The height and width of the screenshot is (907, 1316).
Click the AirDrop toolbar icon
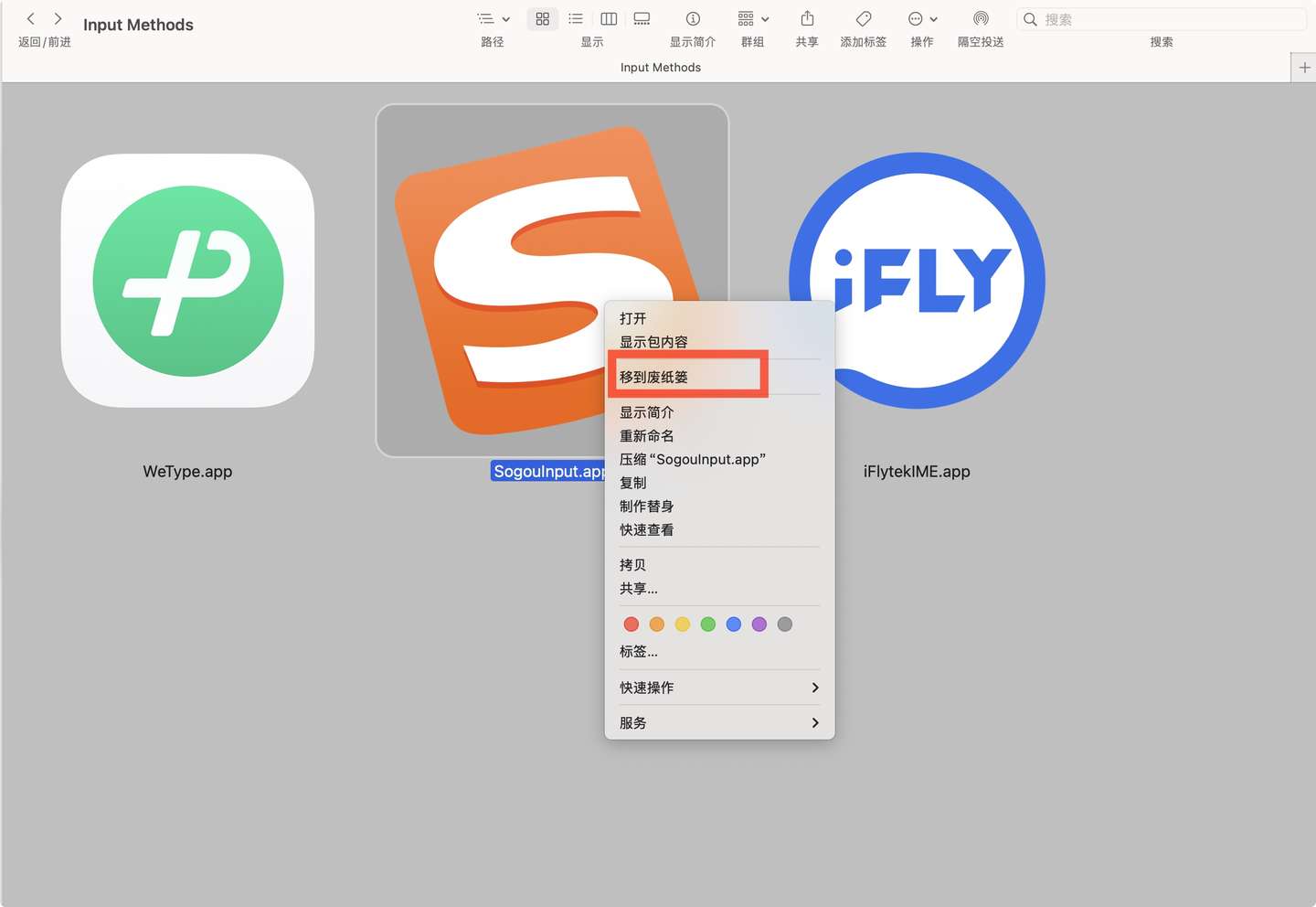pyautogui.click(x=981, y=18)
